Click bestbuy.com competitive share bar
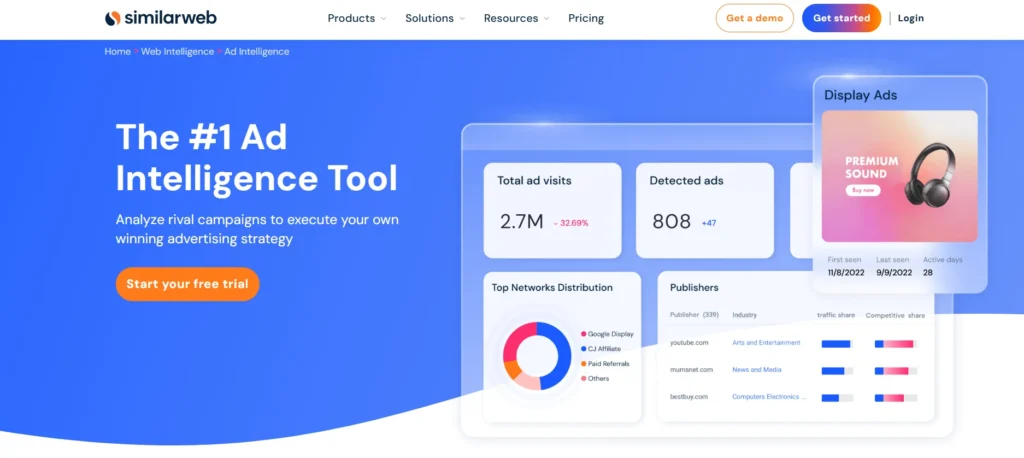This screenshot has width=1024, height=458. pos(895,398)
